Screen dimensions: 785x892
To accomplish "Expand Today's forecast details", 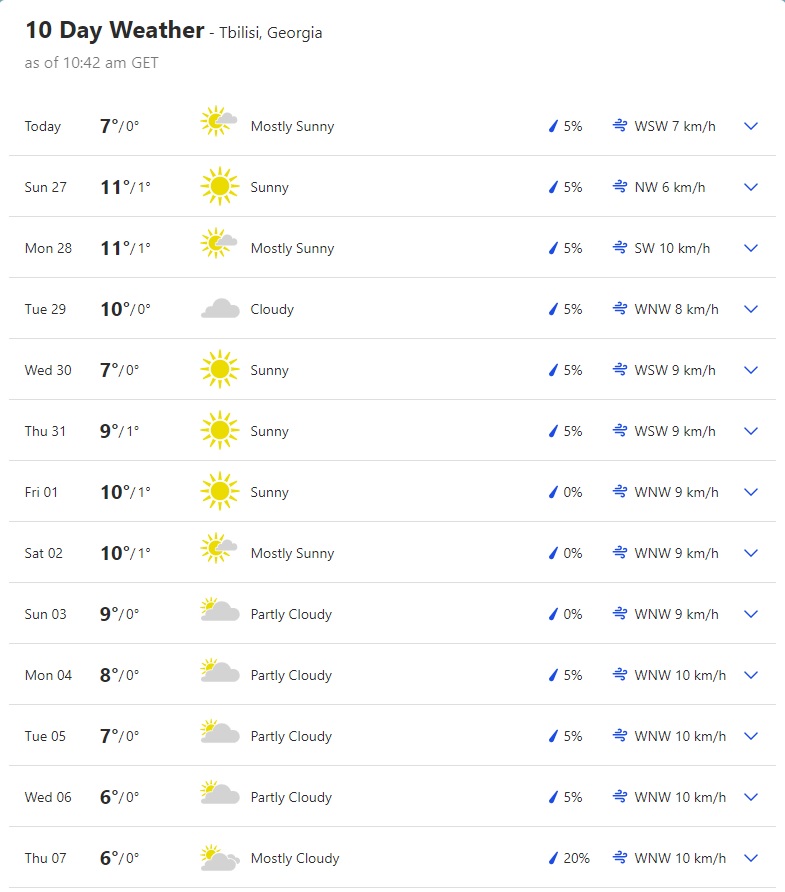I will pos(751,126).
